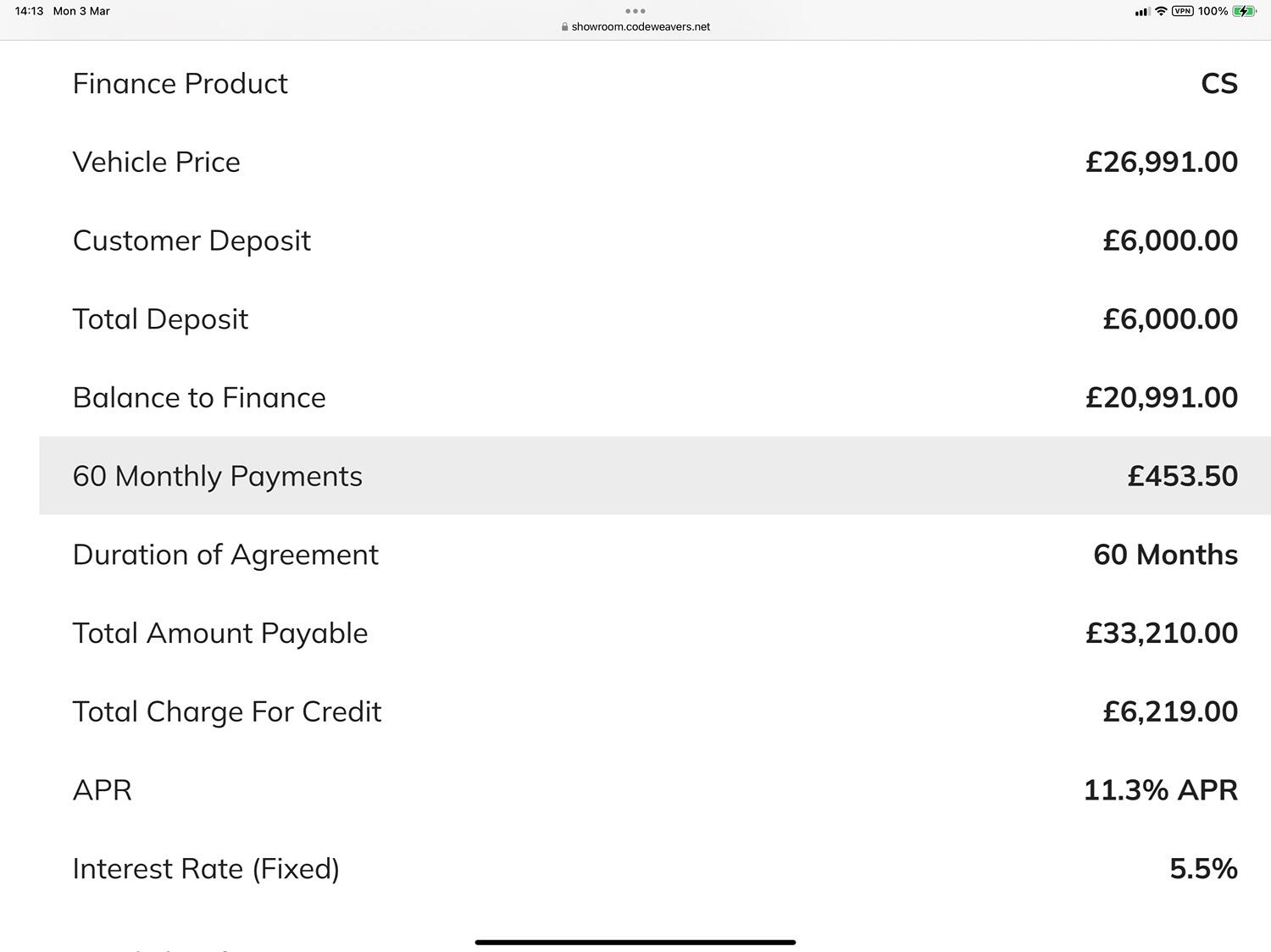Tap the 11.3% APR figure
This screenshot has width=1271, height=952.
pyautogui.click(x=1161, y=789)
